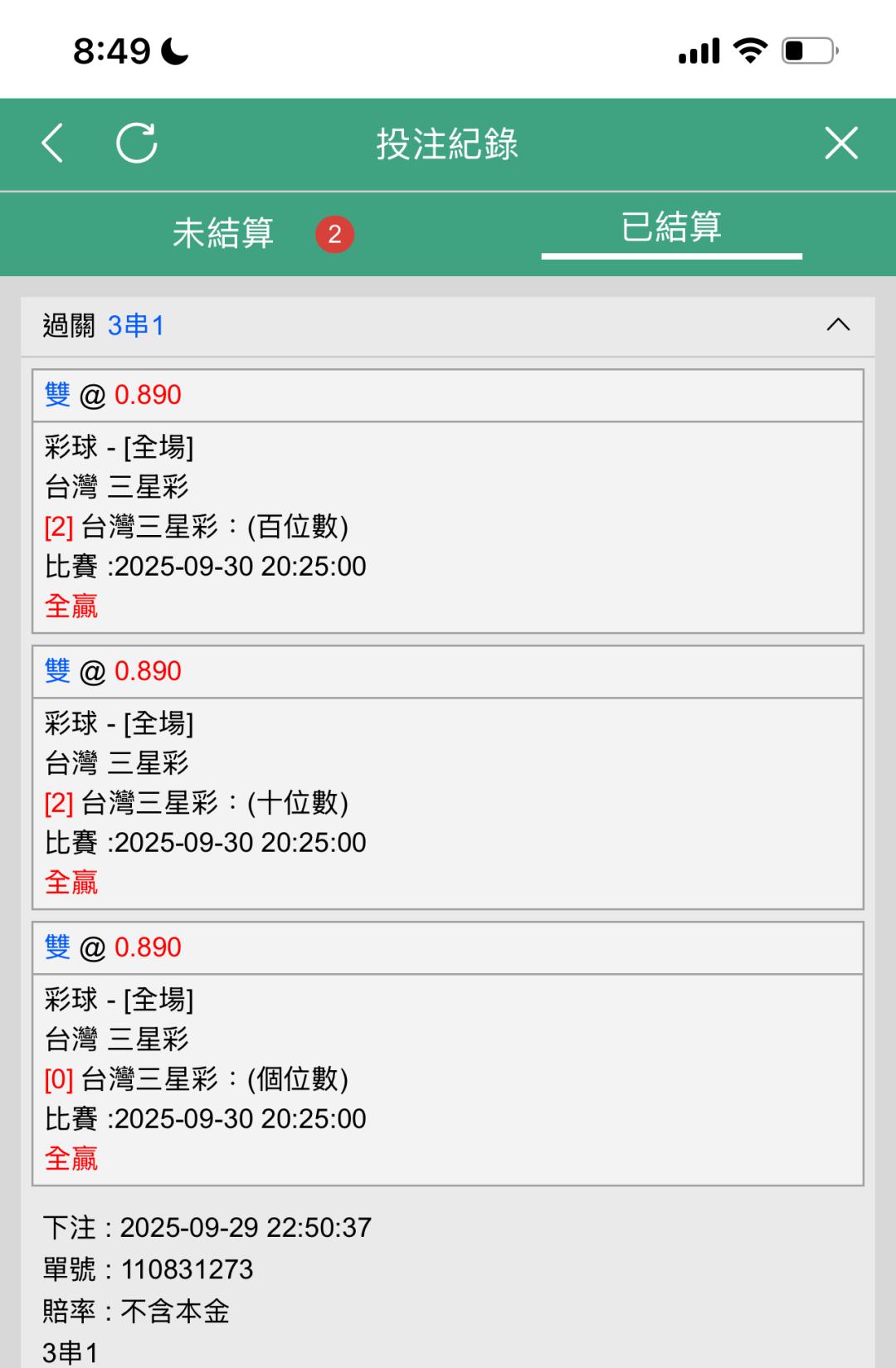Tap the cellular signal bars icon

coord(699,51)
